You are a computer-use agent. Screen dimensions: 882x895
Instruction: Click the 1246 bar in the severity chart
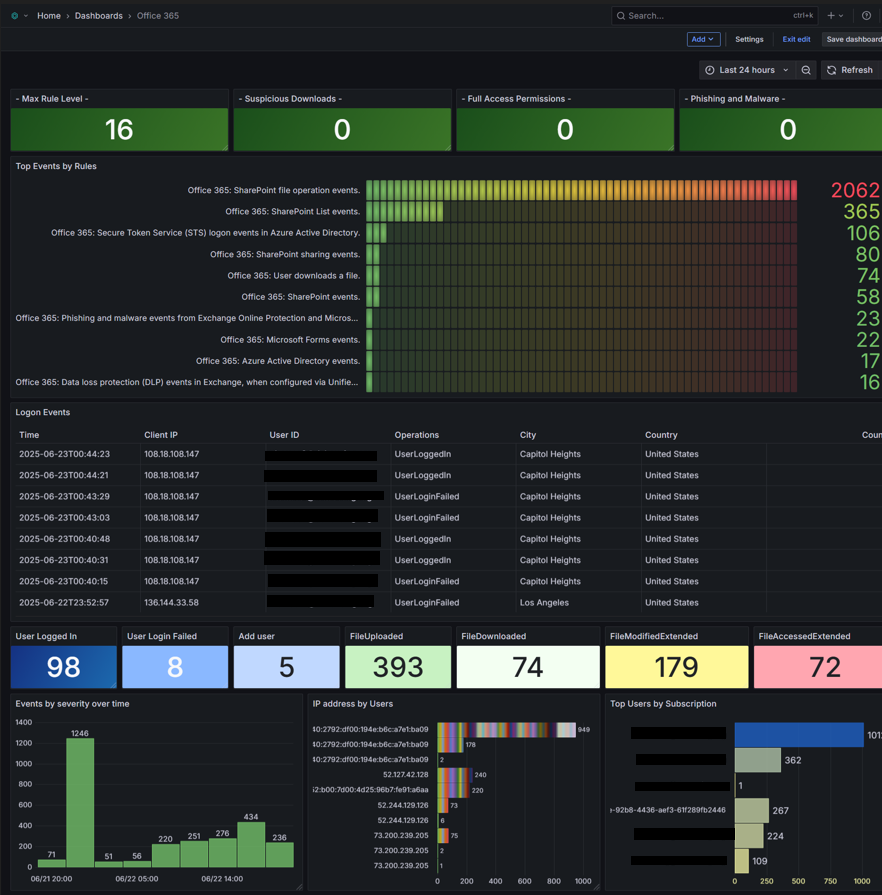[x=80, y=803]
